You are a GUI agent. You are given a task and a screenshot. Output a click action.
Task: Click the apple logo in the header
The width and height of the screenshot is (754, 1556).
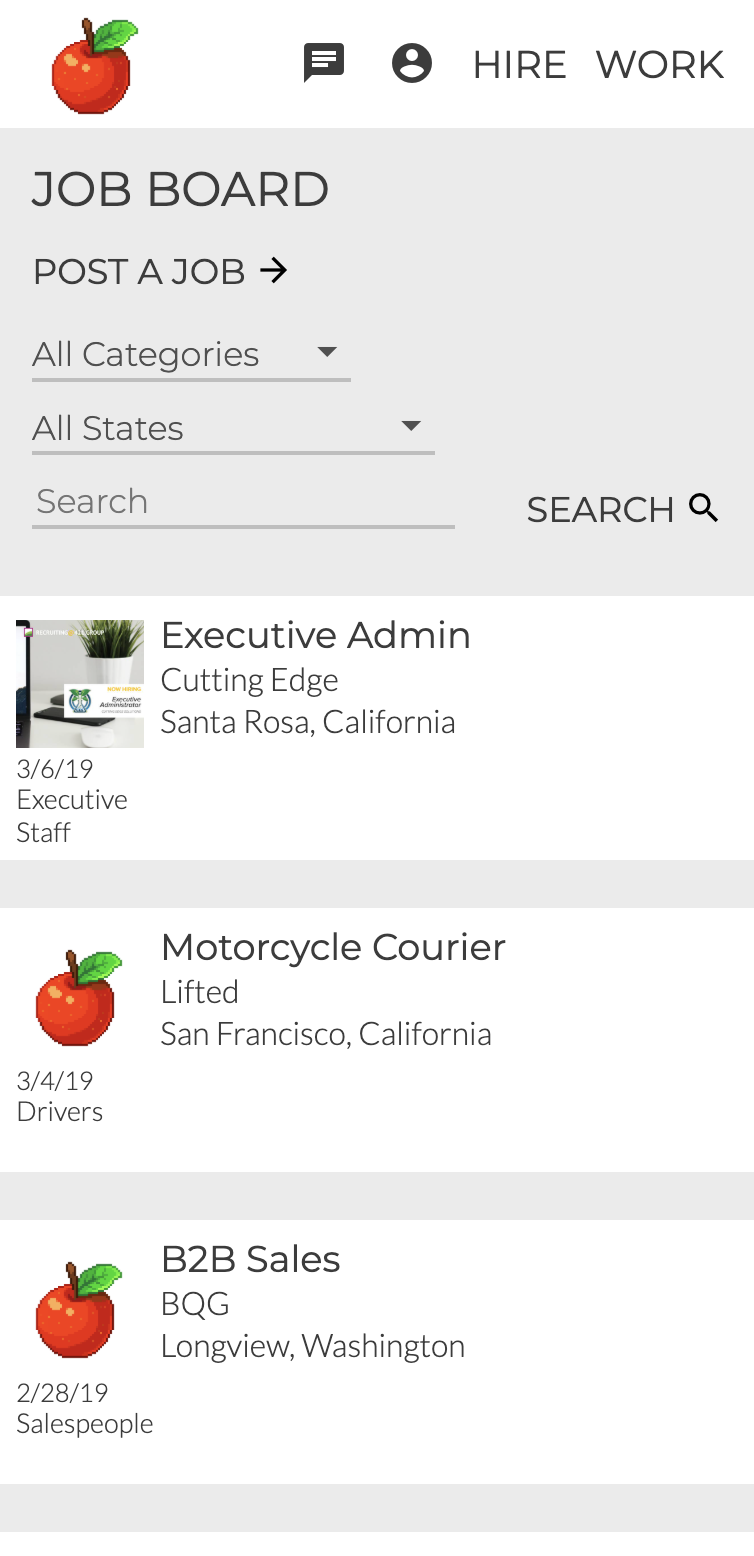tap(94, 65)
